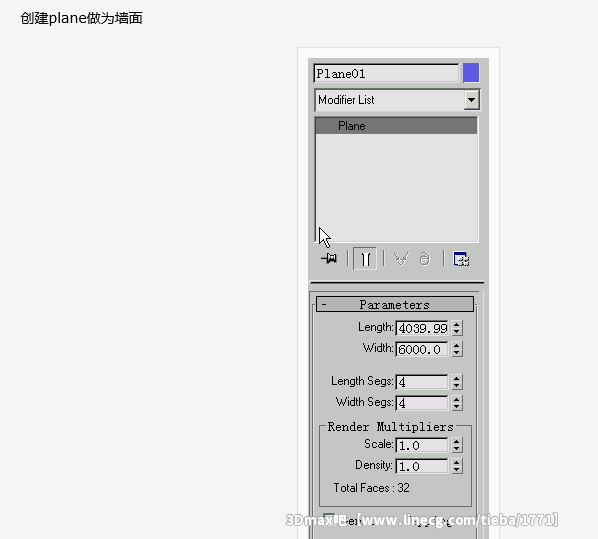Click the Density value field
The height and width of the screenshot is (539, 598).
coord(422,466)
